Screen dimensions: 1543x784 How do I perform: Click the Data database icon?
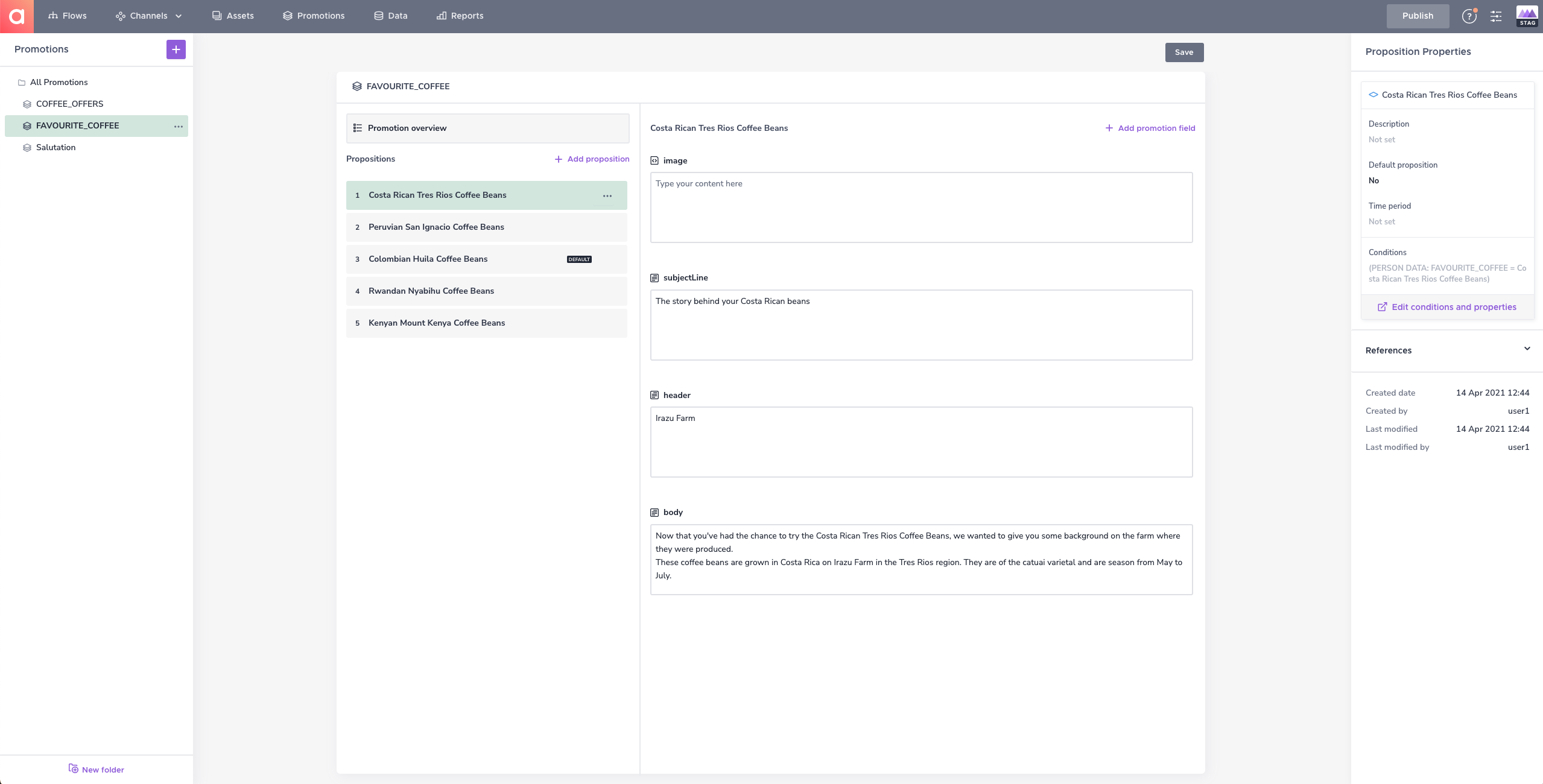[x=379, y=16]
